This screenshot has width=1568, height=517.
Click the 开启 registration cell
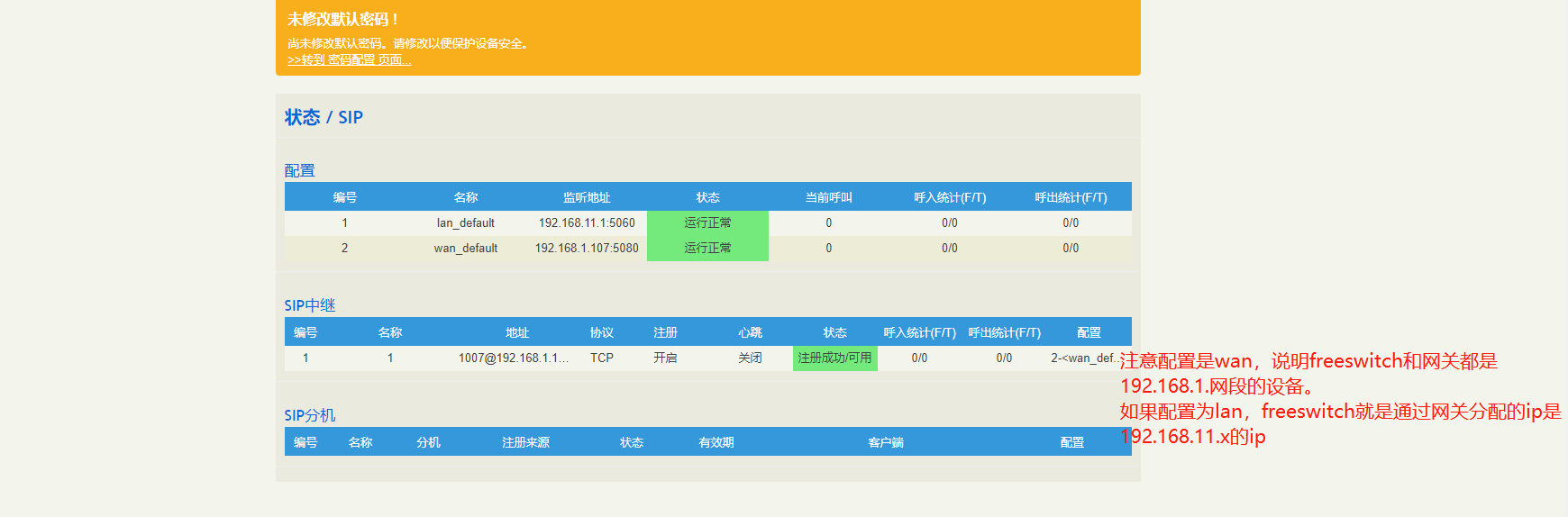(x=665, y=358)
